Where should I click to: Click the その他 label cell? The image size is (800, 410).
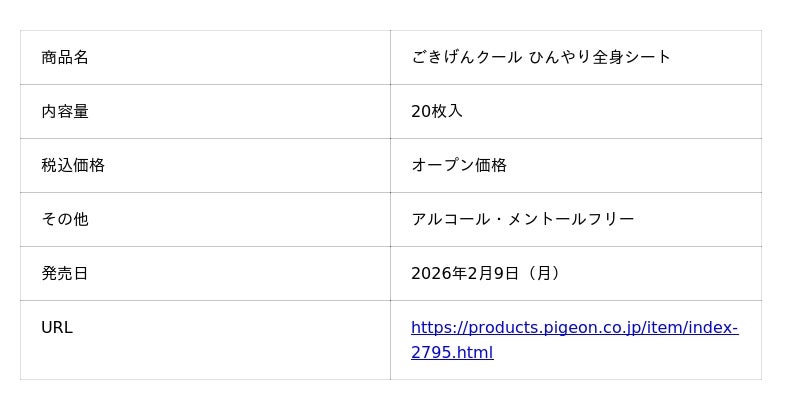tap(65, 220)
